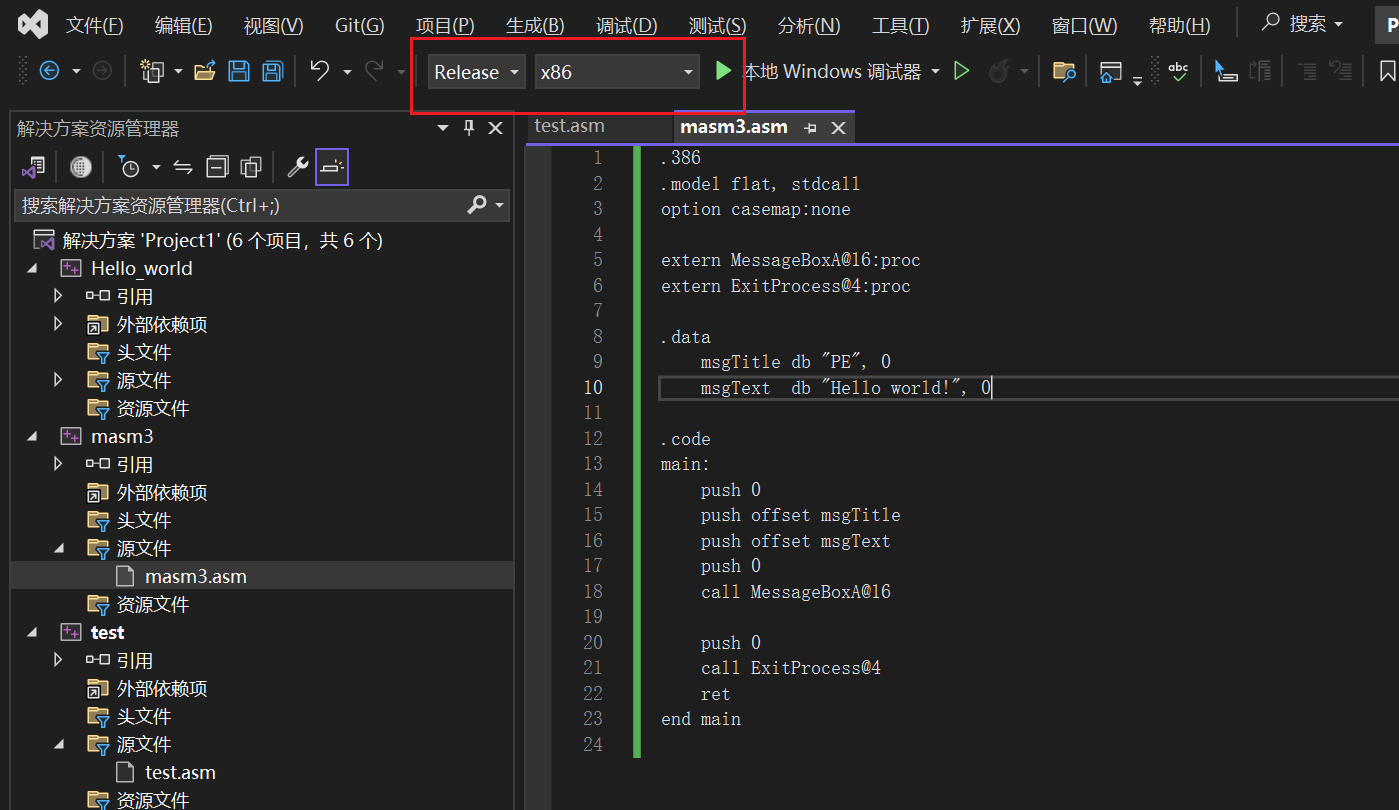Click the navigate forward arrow icon
Screen dimensions: 1399x810
(102, 71)
